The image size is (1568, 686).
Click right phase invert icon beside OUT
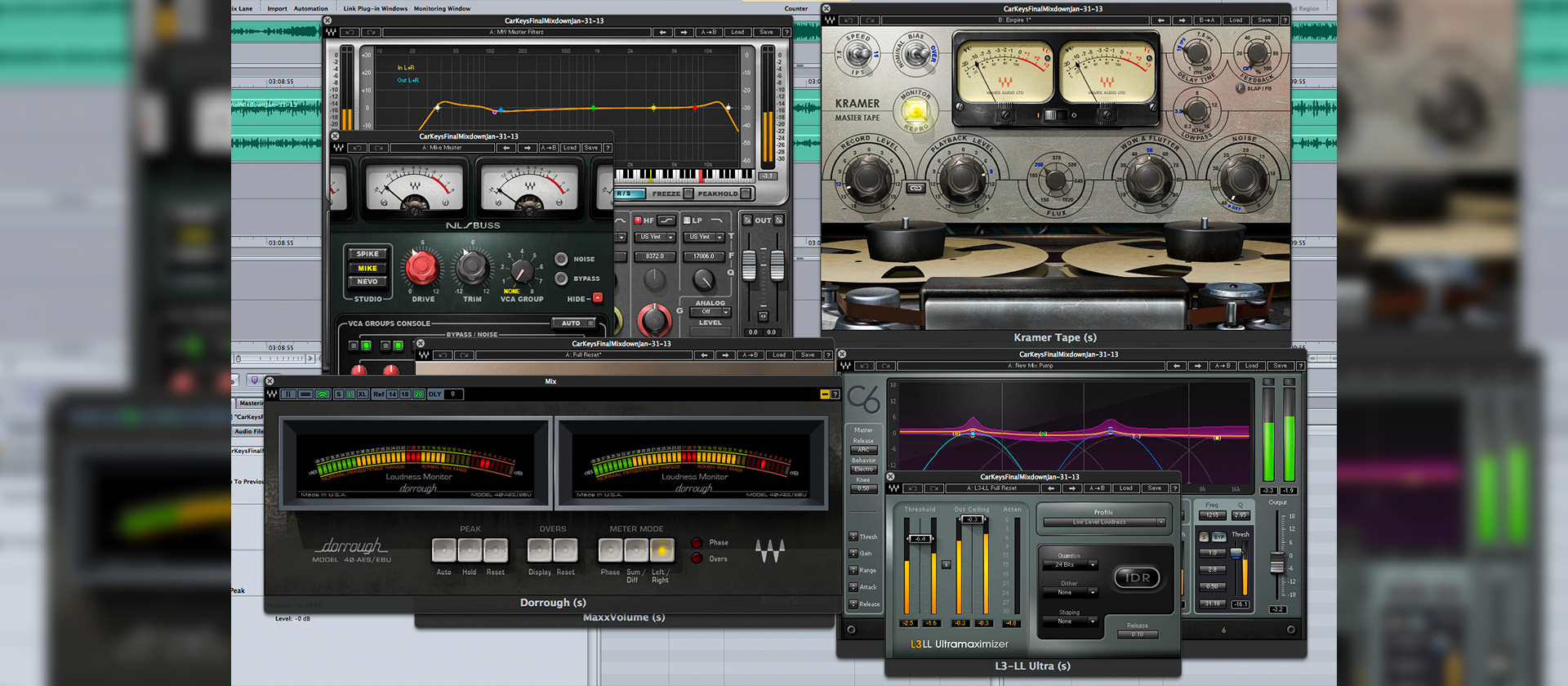[x=779, y=220]
